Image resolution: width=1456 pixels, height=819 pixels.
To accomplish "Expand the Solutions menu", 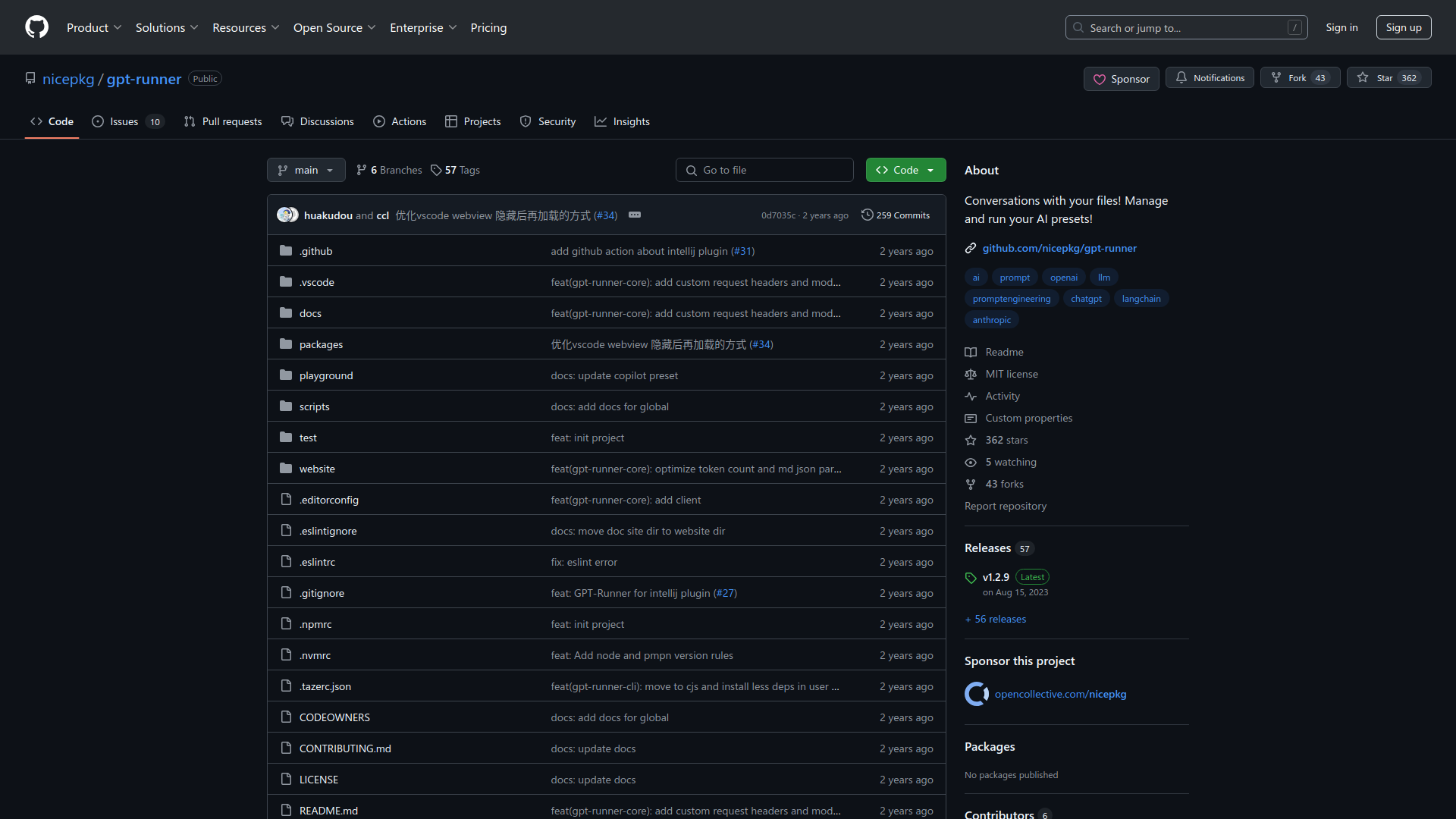I will coord(167,27).
